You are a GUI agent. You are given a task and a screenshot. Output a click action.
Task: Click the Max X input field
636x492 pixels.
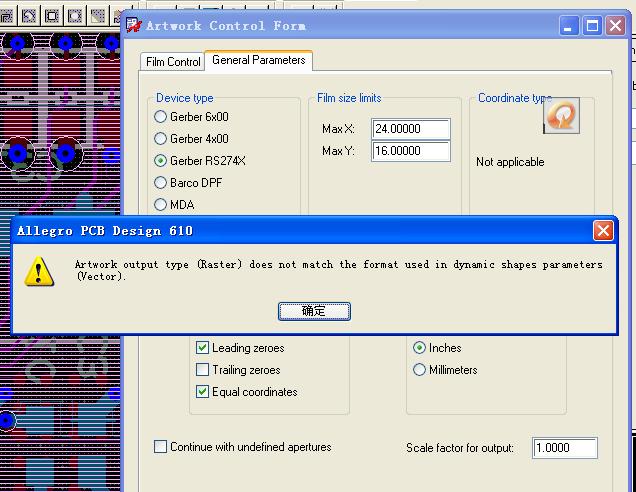tap(410, 129)
